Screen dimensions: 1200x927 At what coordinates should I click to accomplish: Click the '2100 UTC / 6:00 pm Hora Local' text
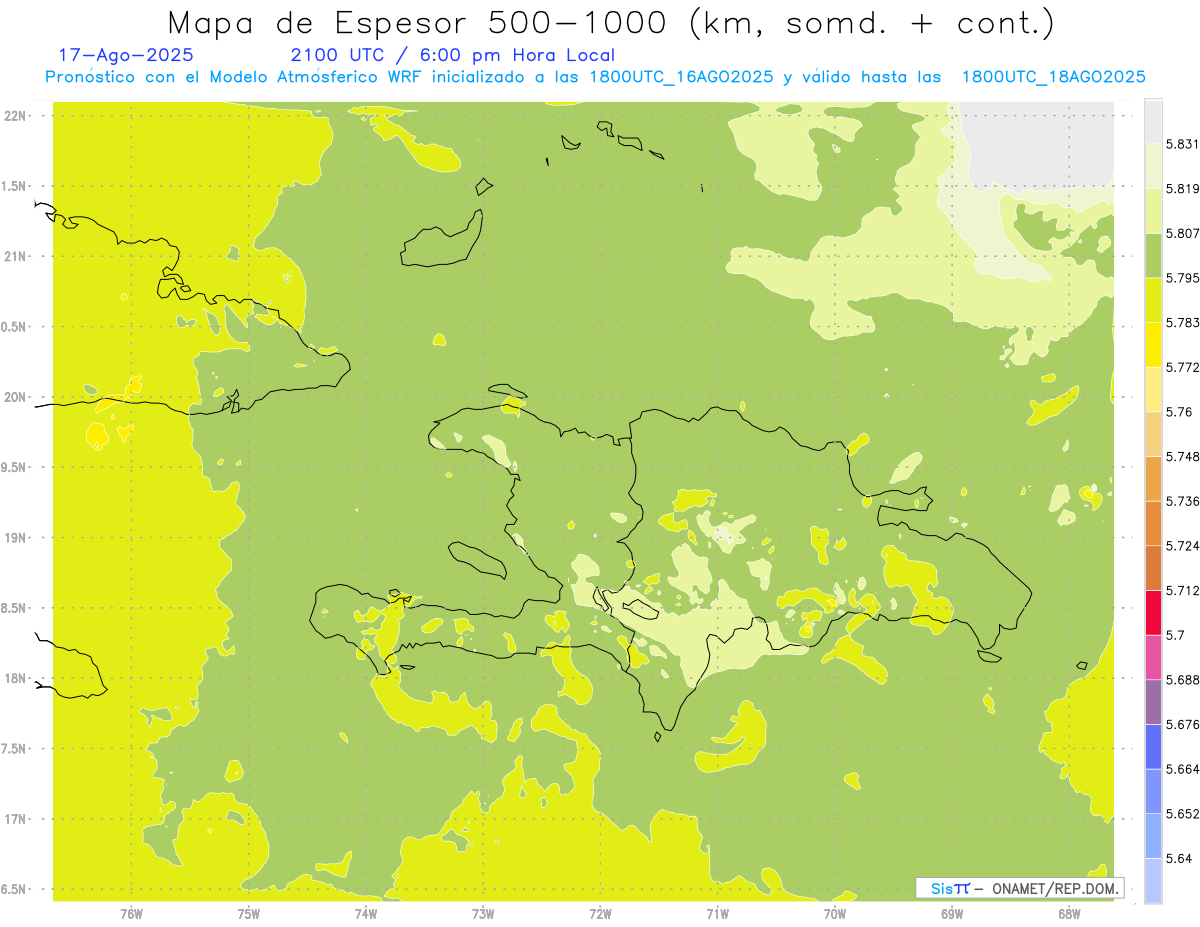[x=452, y=55]
